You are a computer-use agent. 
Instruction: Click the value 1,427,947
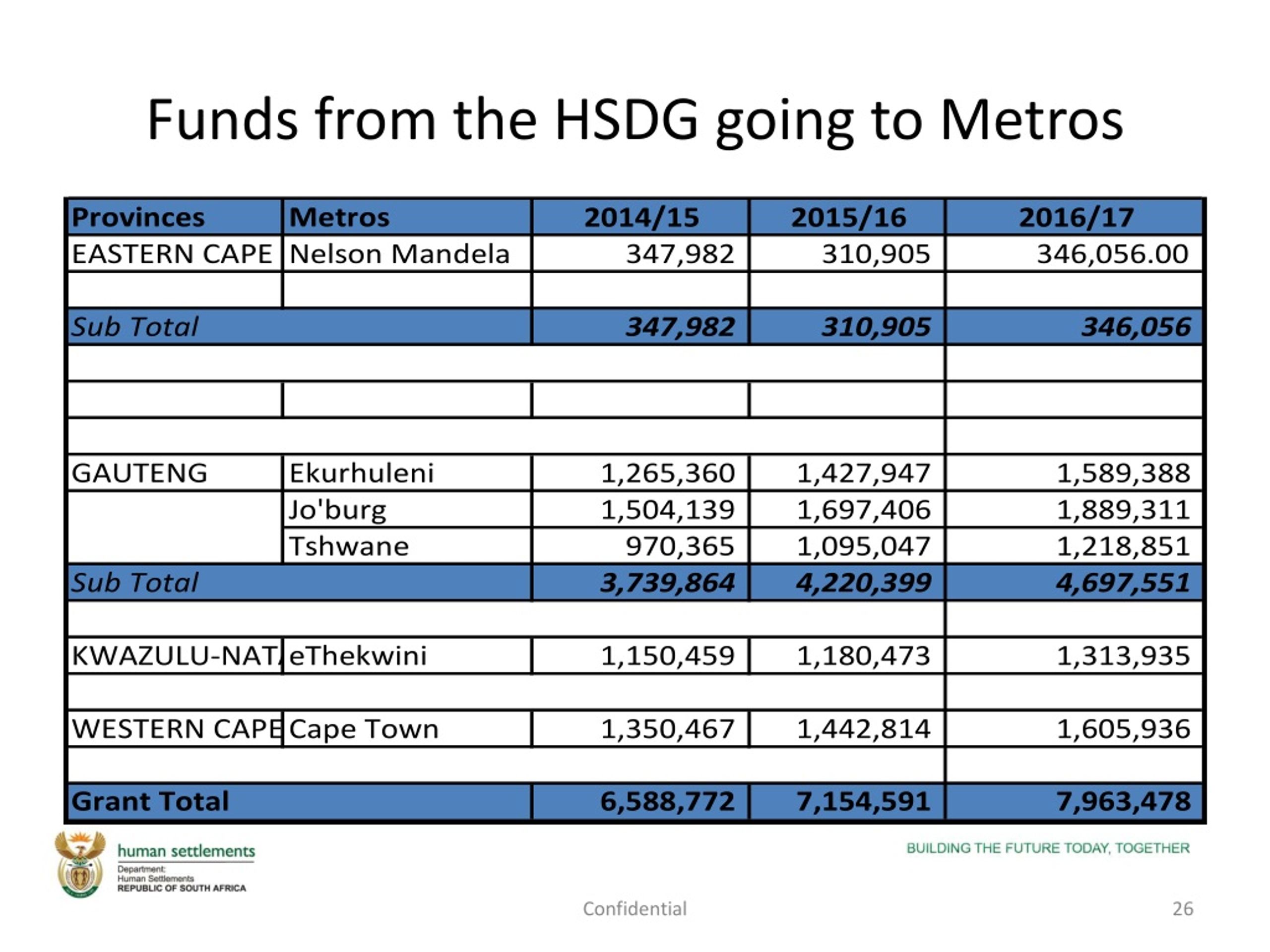tap(863, 473)
